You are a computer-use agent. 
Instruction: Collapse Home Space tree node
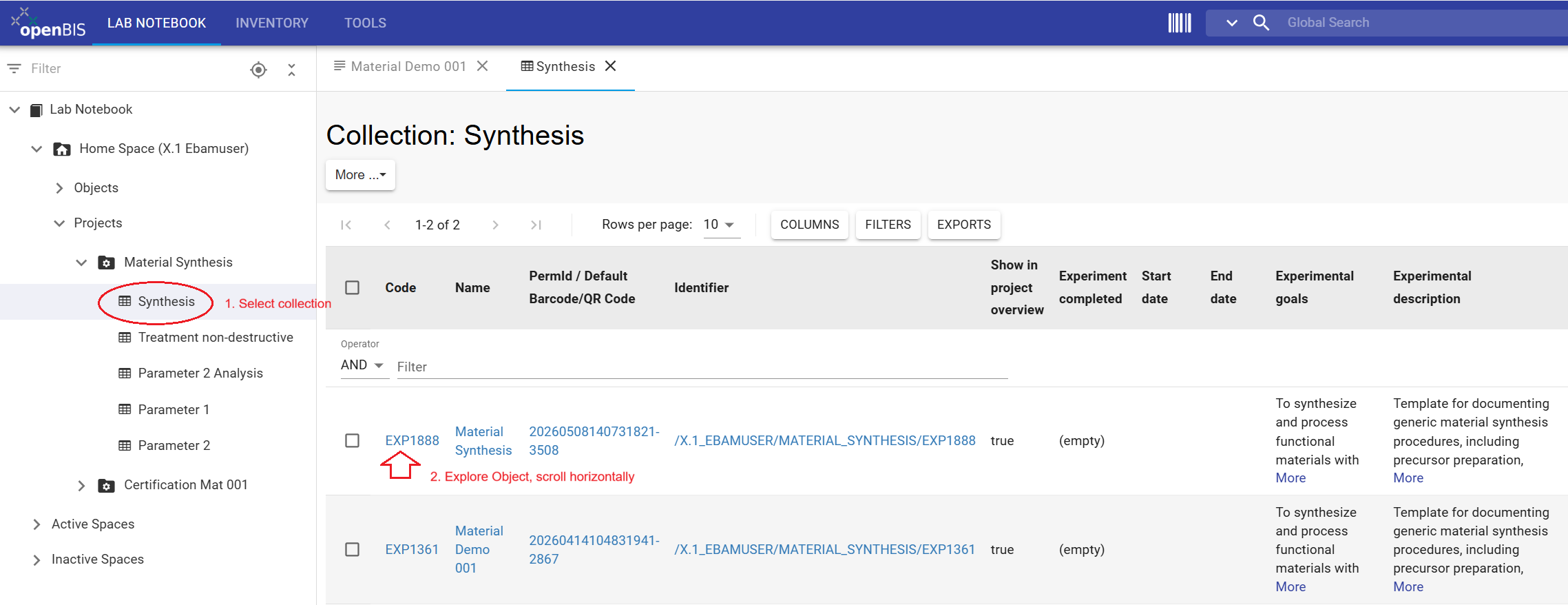36,149
